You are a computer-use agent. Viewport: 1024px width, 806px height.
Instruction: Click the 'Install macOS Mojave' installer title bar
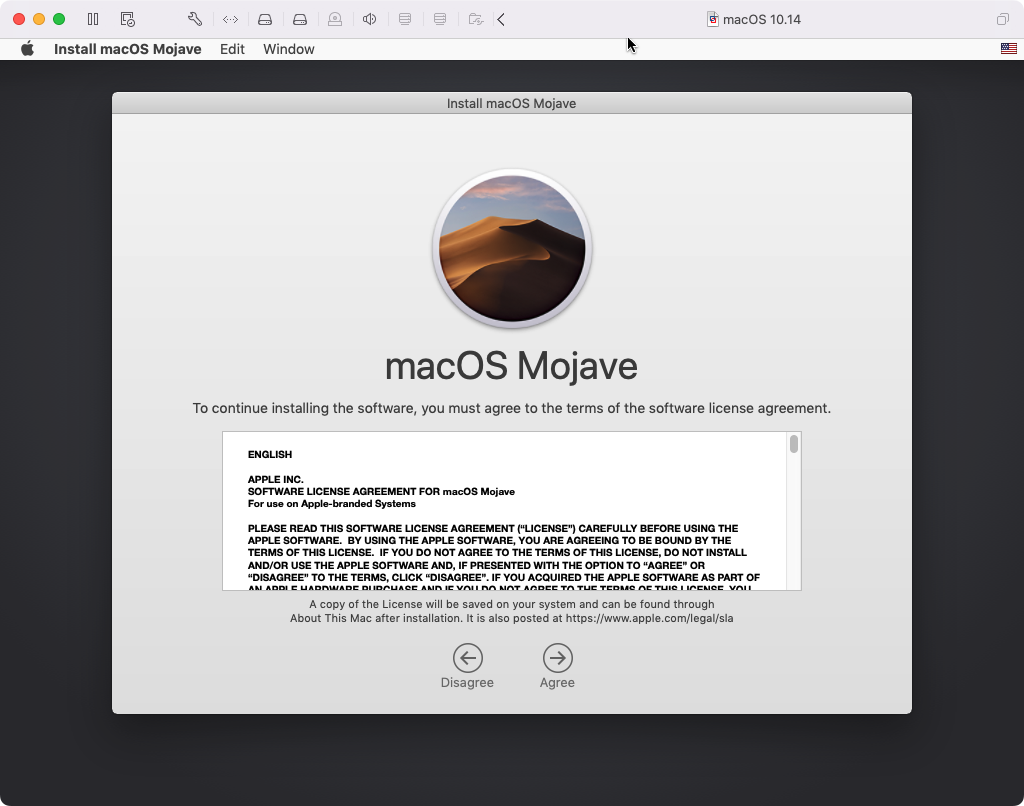[x=511, y=103]
